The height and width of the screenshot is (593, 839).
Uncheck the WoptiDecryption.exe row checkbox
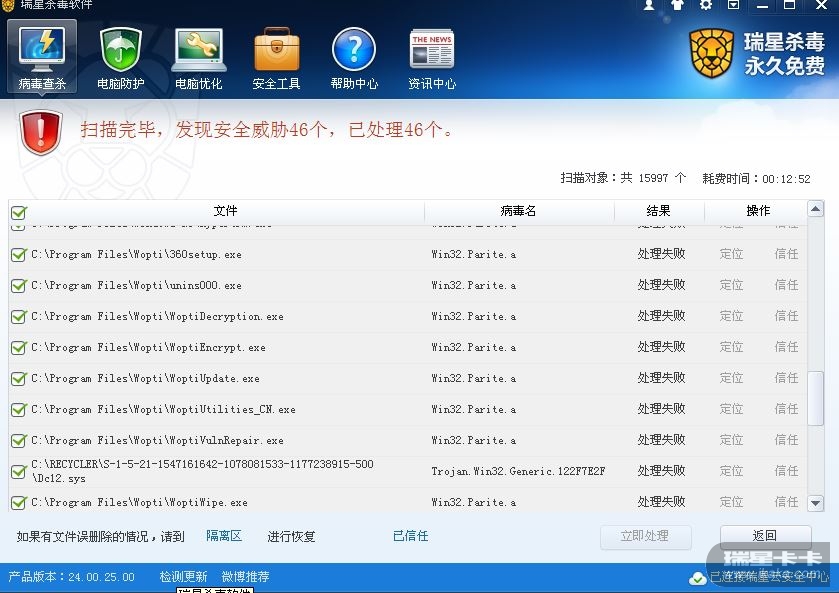click(19, 317)
